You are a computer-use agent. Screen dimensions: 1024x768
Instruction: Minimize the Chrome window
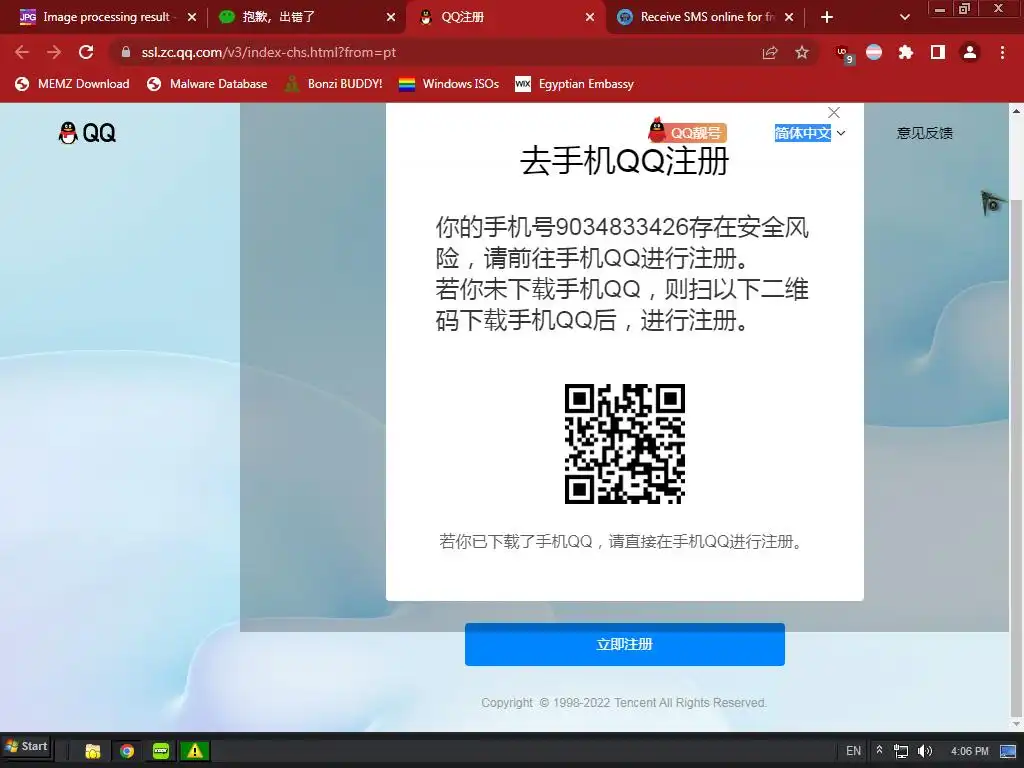[940, 9]
